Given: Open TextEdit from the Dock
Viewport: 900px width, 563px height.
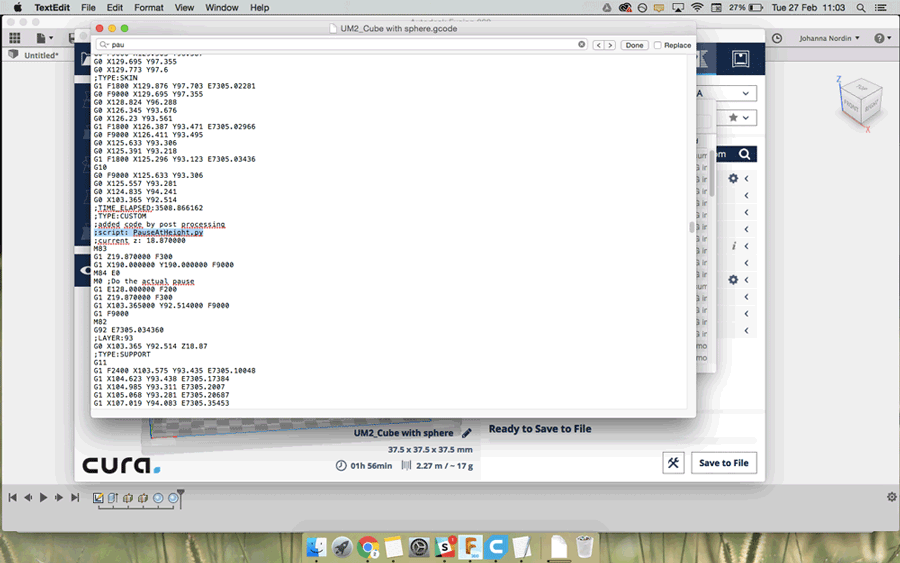Looking at the screenshot, I should (522, 547).
